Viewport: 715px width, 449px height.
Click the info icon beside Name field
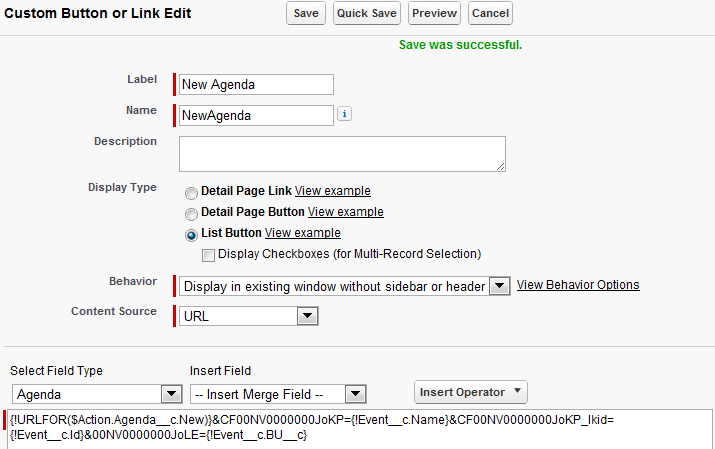pos(344,114)
